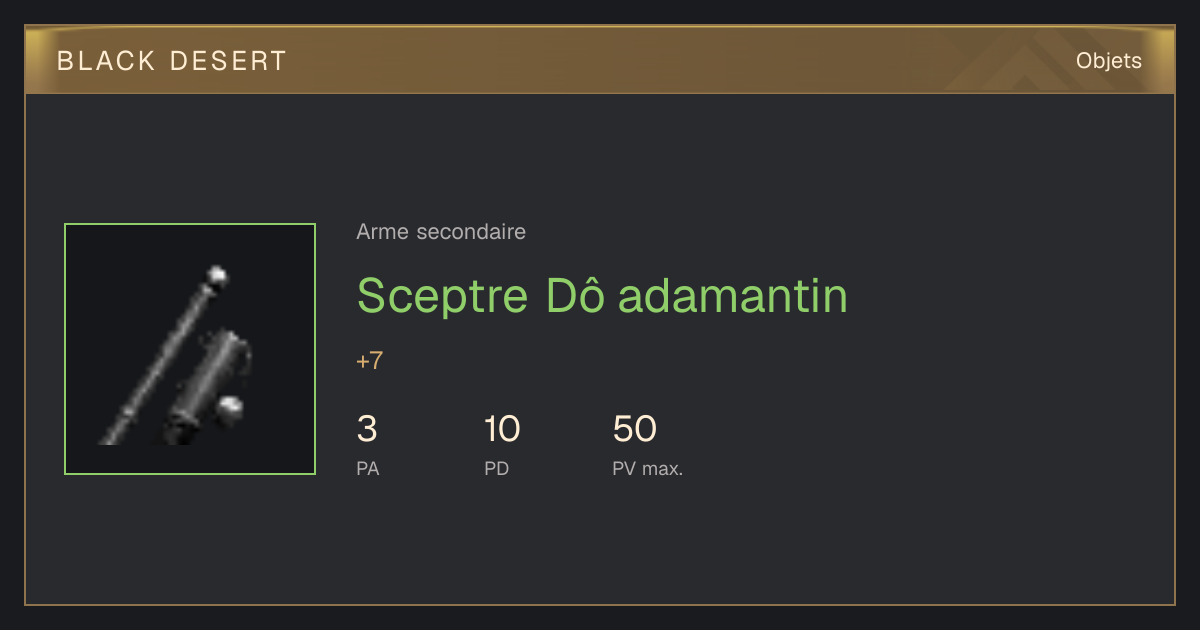
Task: Click the PA stat label
Action: click(x=368, y=468)
